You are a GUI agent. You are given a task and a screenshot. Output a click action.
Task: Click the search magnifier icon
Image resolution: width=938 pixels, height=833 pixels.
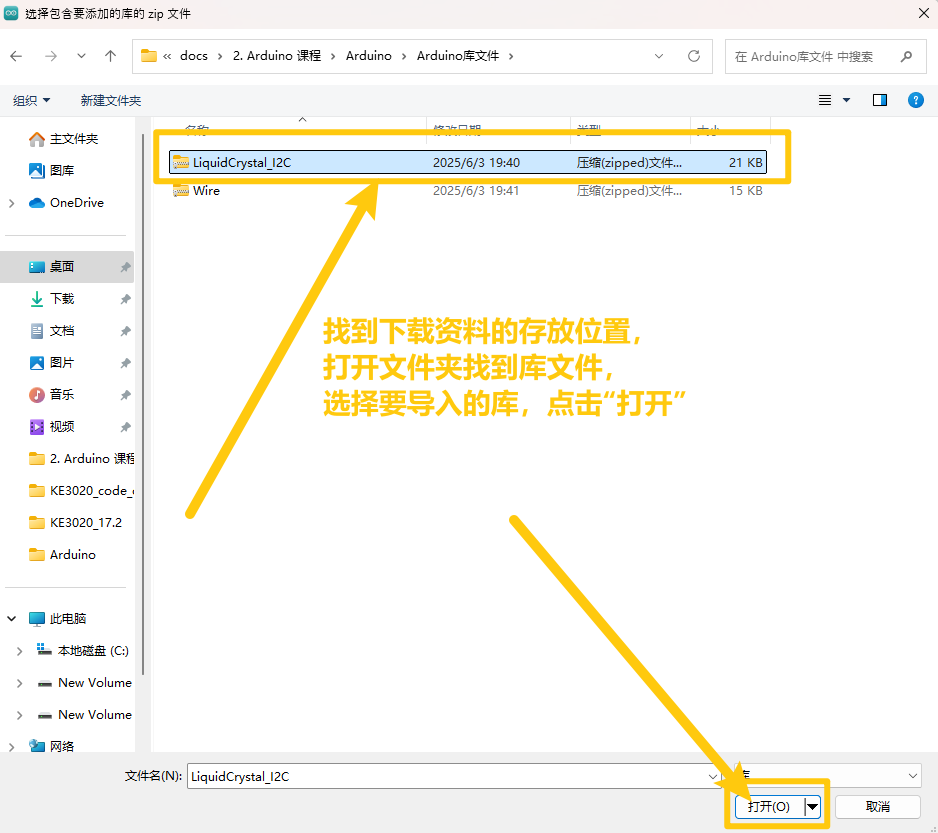tap(906, 57)
